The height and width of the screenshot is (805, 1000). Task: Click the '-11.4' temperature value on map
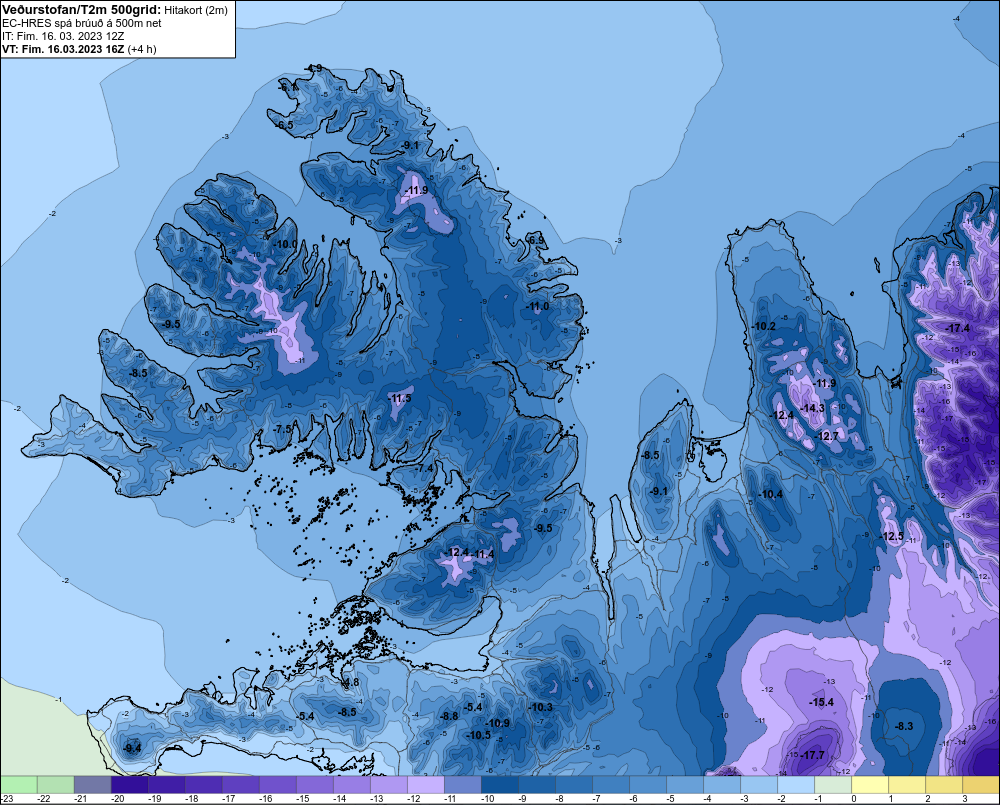(483, 554)
